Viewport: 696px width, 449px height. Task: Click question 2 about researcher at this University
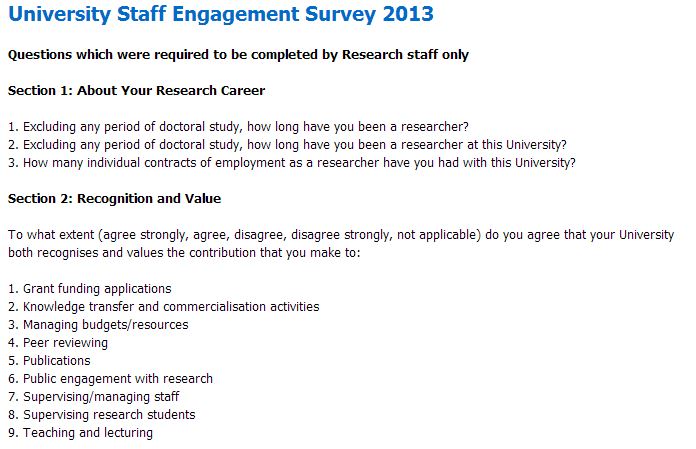(x=287, y=145)
